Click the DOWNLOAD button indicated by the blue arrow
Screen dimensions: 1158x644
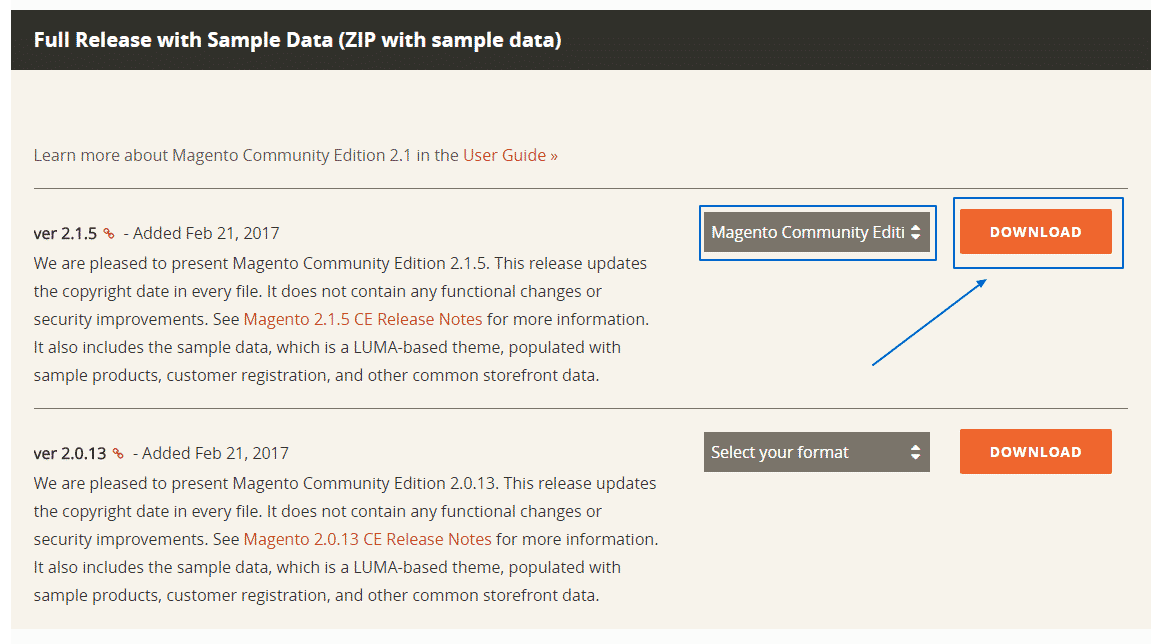click(x=1036, y=232)
